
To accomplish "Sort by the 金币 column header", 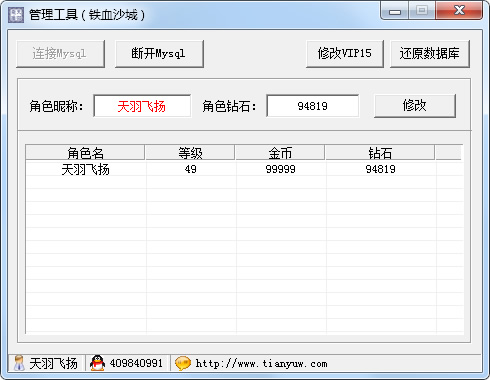I will tap(280, 153).
